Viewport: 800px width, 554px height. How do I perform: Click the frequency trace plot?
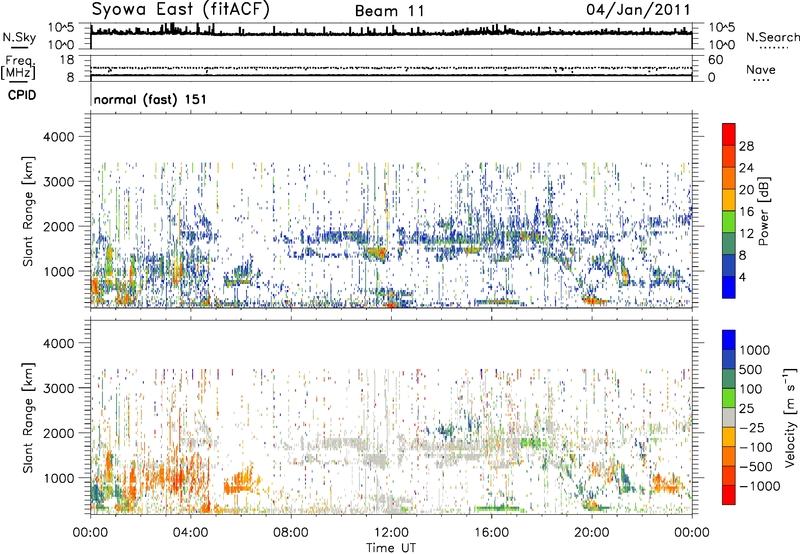tap(391, 69)
